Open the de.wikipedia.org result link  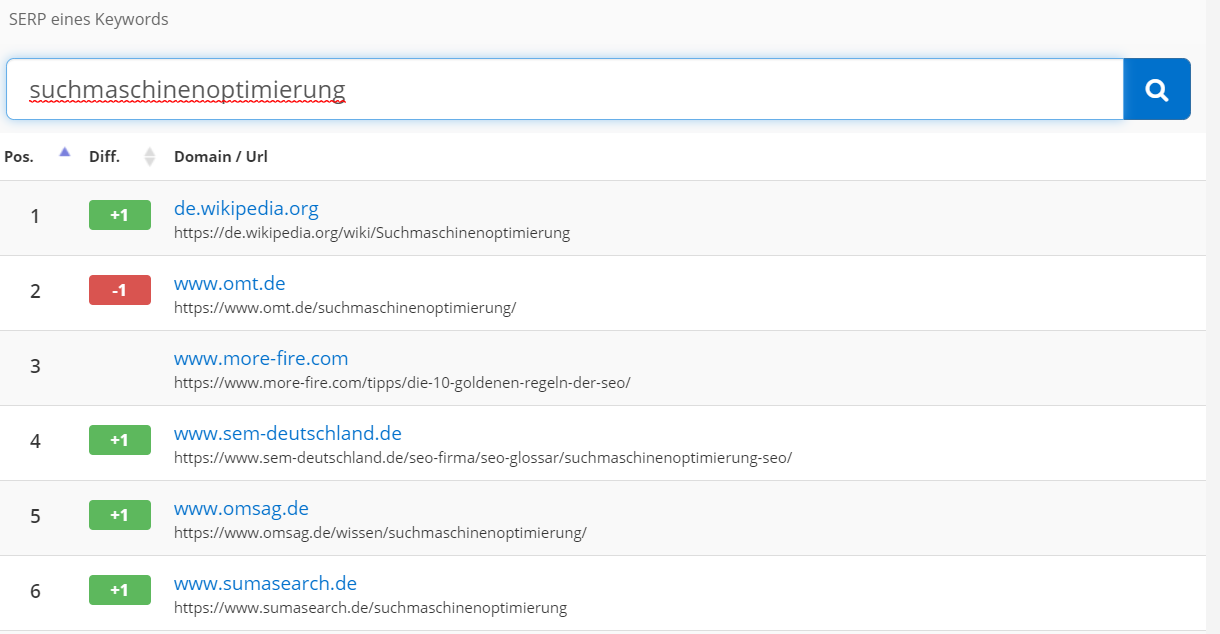pyautogui.click(x=246, y=208)
